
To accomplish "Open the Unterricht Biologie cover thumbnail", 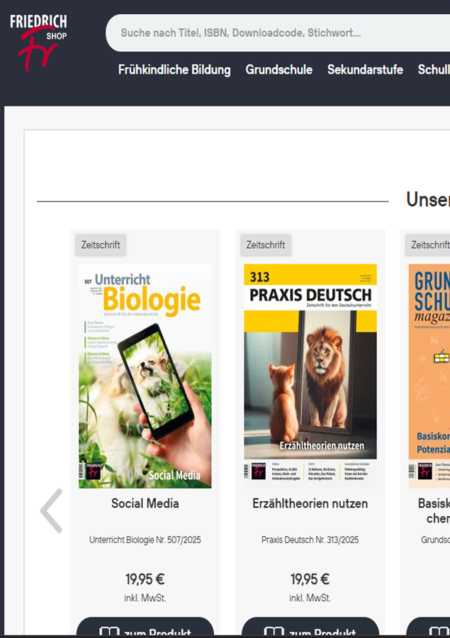I will [145, 376].
